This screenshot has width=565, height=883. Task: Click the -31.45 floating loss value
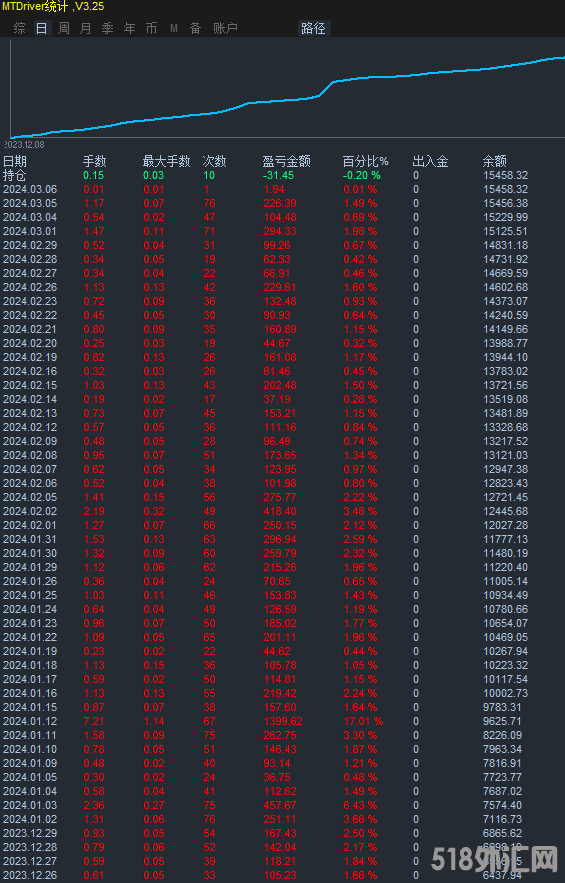click(x=279, y=175)
